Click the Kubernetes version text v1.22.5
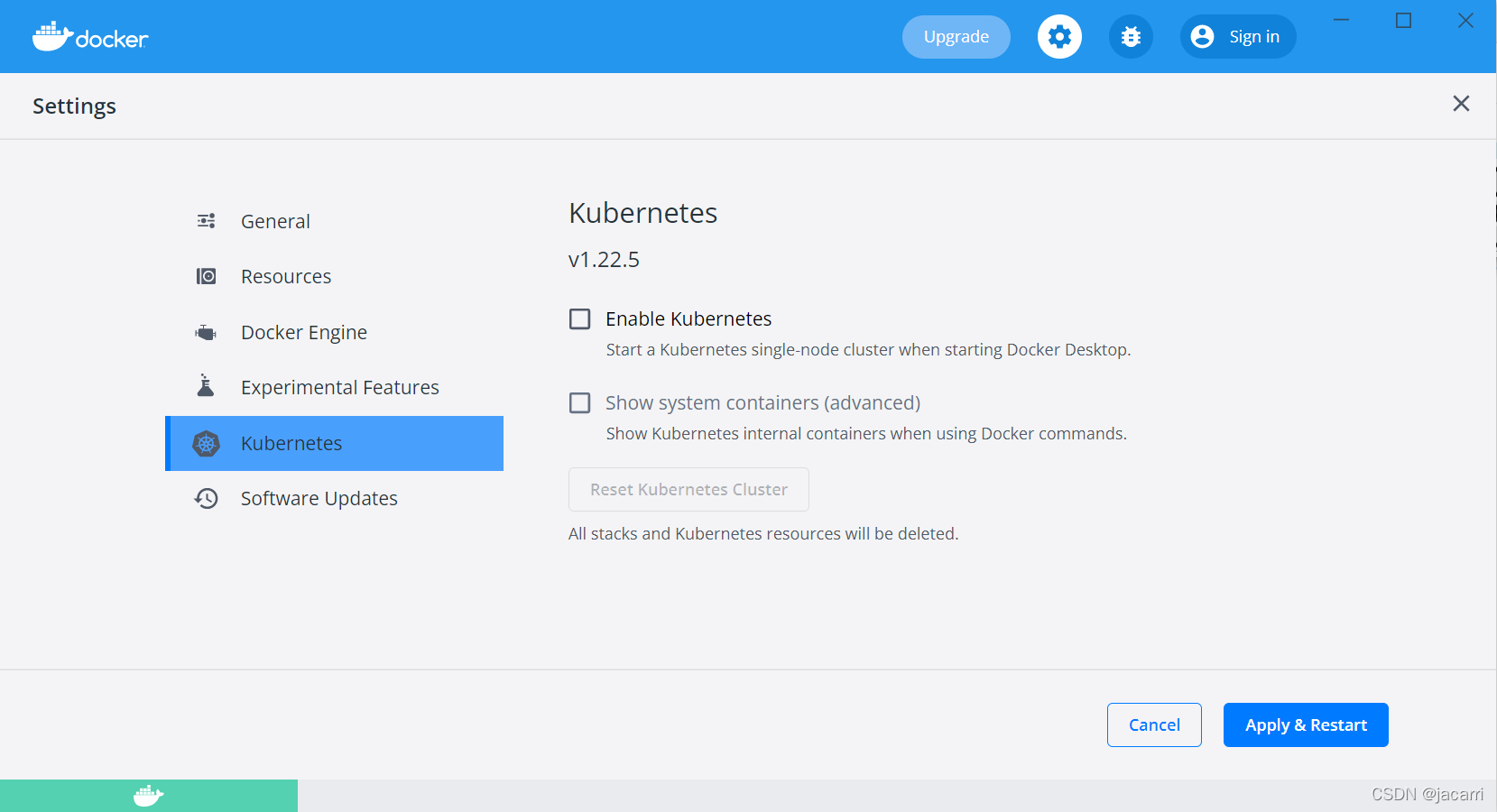1497x812 pixels. point(604,260)
